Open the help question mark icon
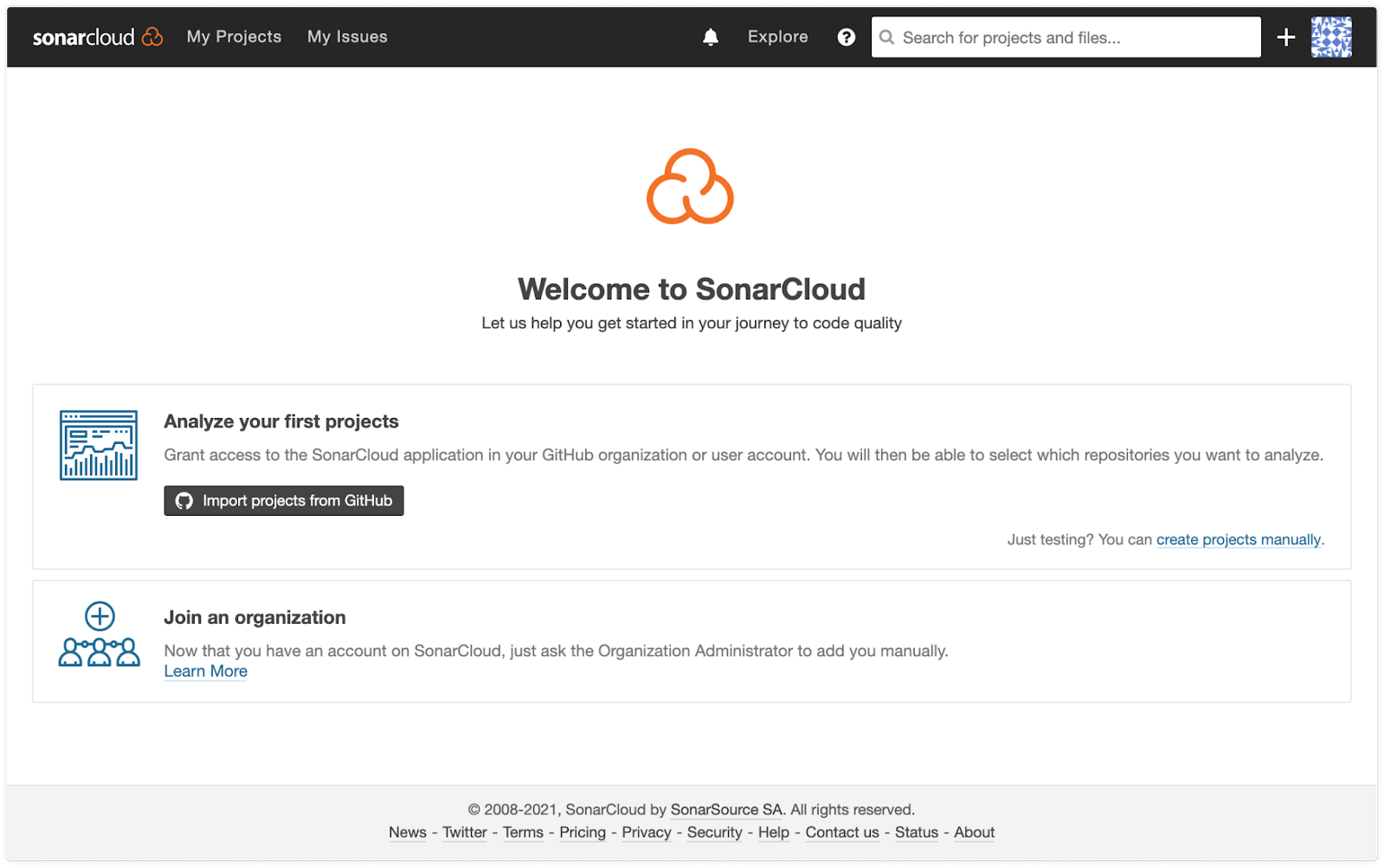Image resolution: width=1385 pixels, height=868 pixels. click(x=846, y=36)
